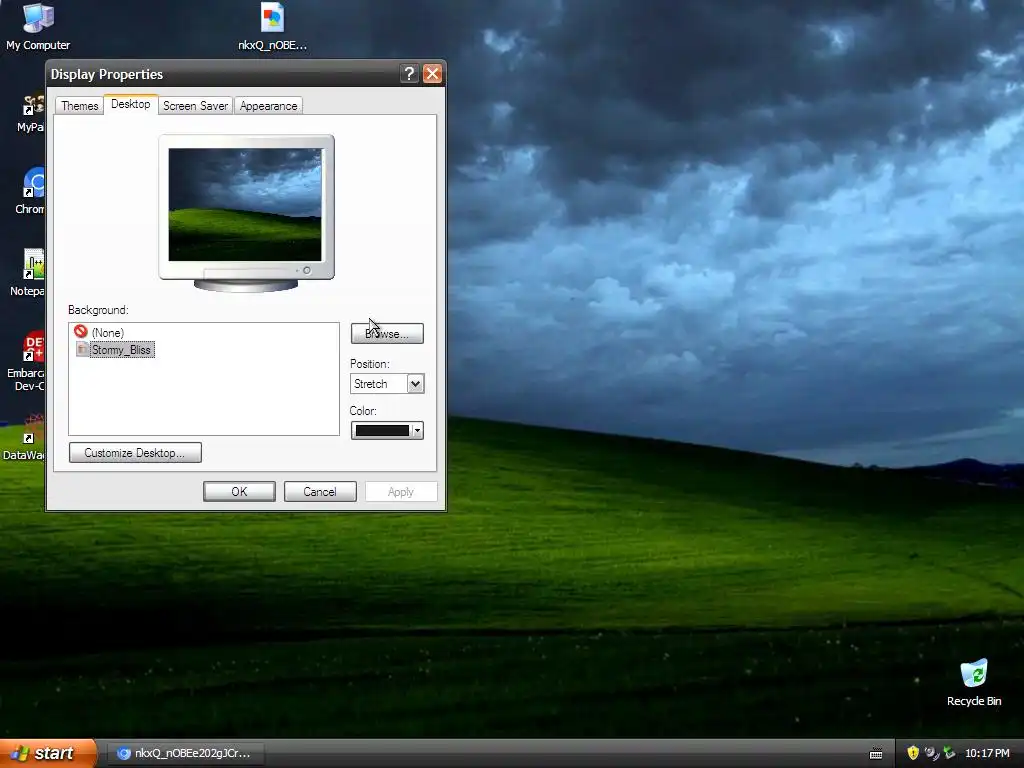
Task: Select the Embarcadero Dev-C++ shortcut
Action: pyautogui.click(x=26, y=360)
